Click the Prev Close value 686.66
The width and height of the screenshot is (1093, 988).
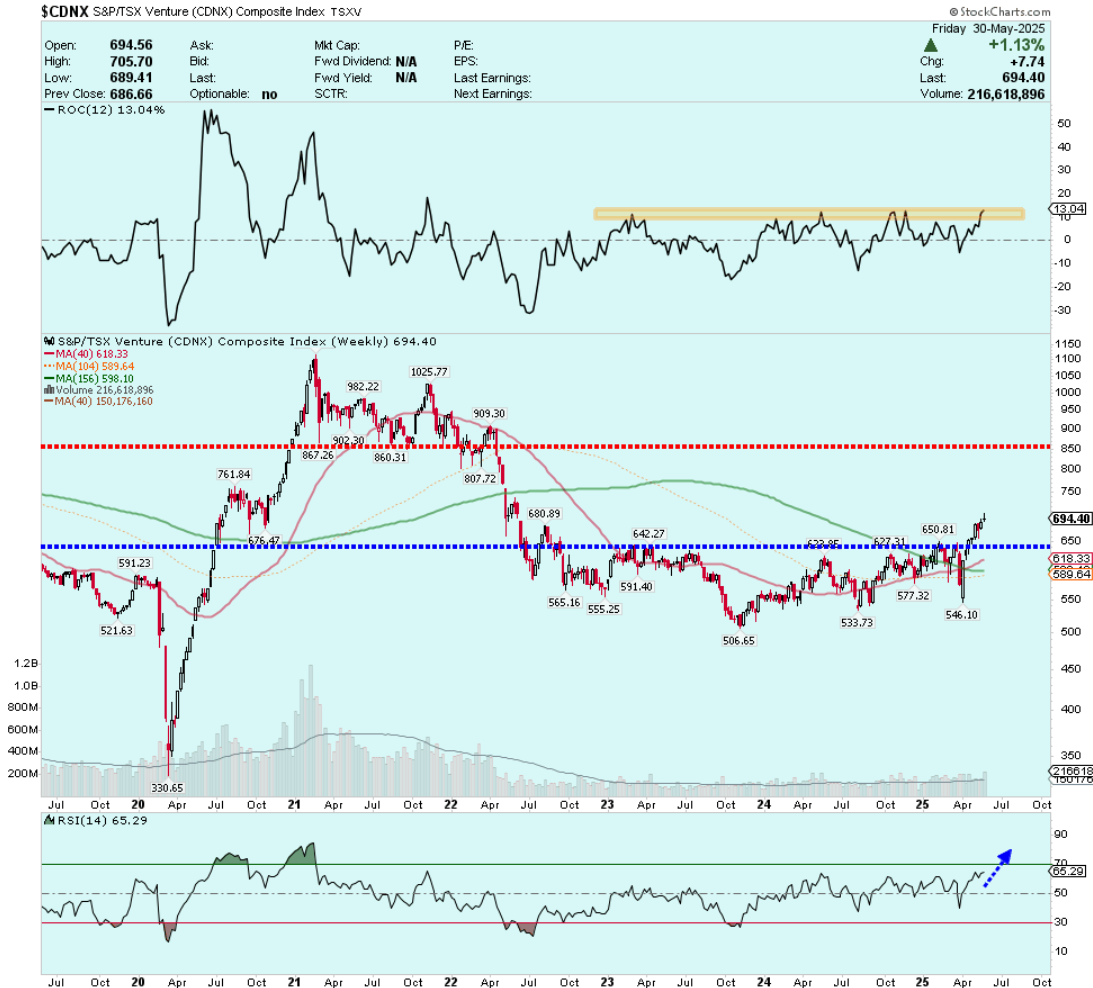(x=130, y=94)
